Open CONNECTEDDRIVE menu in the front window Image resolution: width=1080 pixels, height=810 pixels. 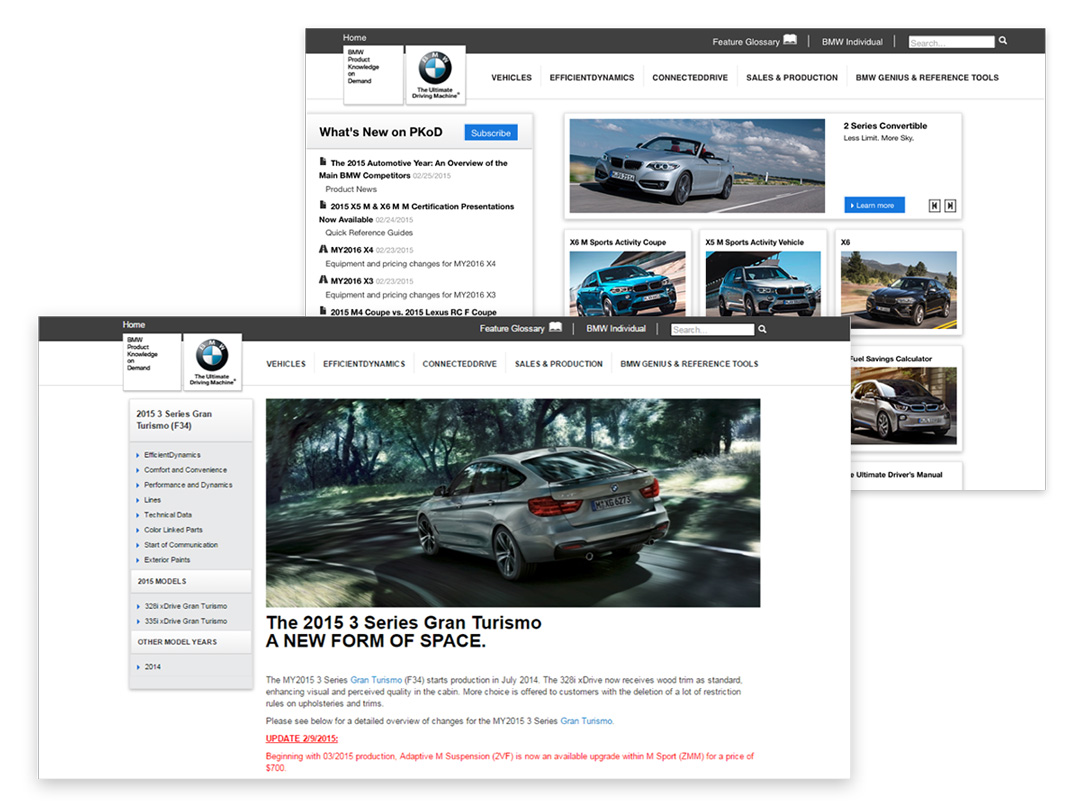pos(459,364)
